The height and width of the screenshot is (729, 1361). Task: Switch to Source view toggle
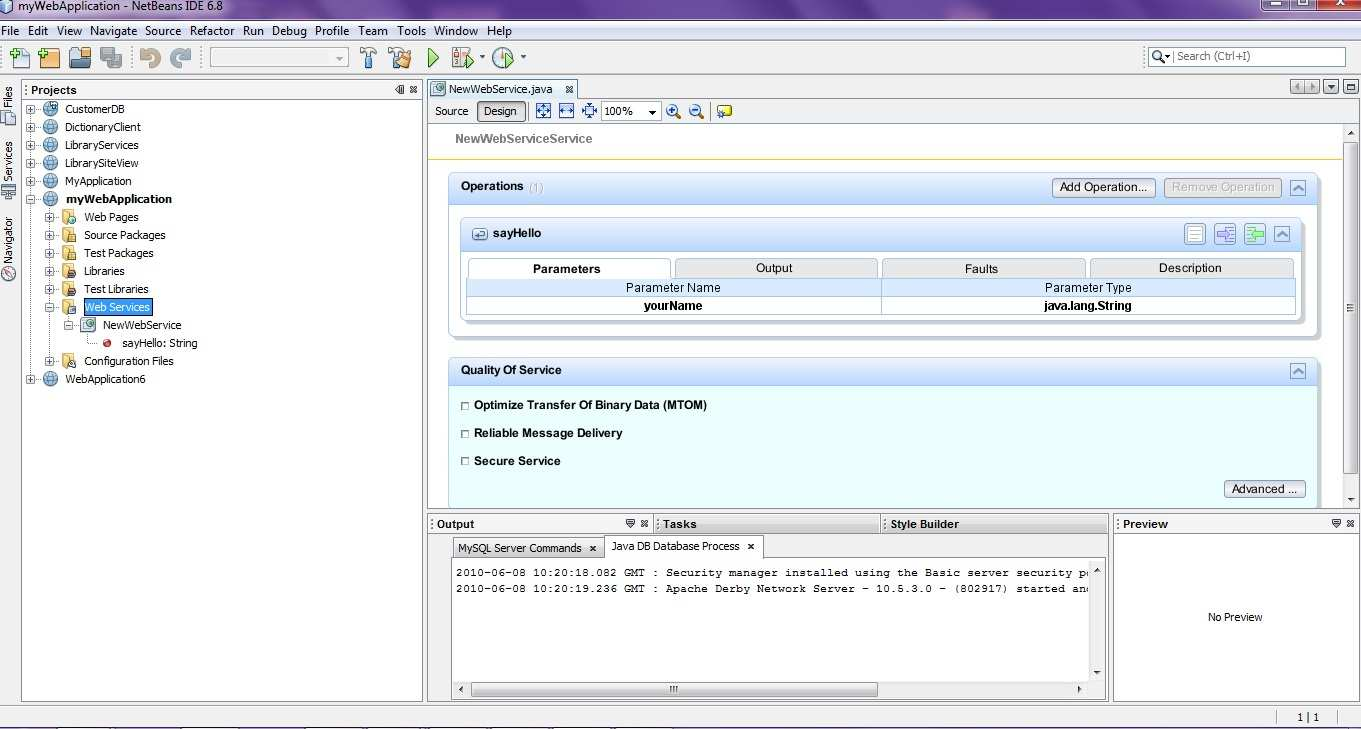click(452, 111)
